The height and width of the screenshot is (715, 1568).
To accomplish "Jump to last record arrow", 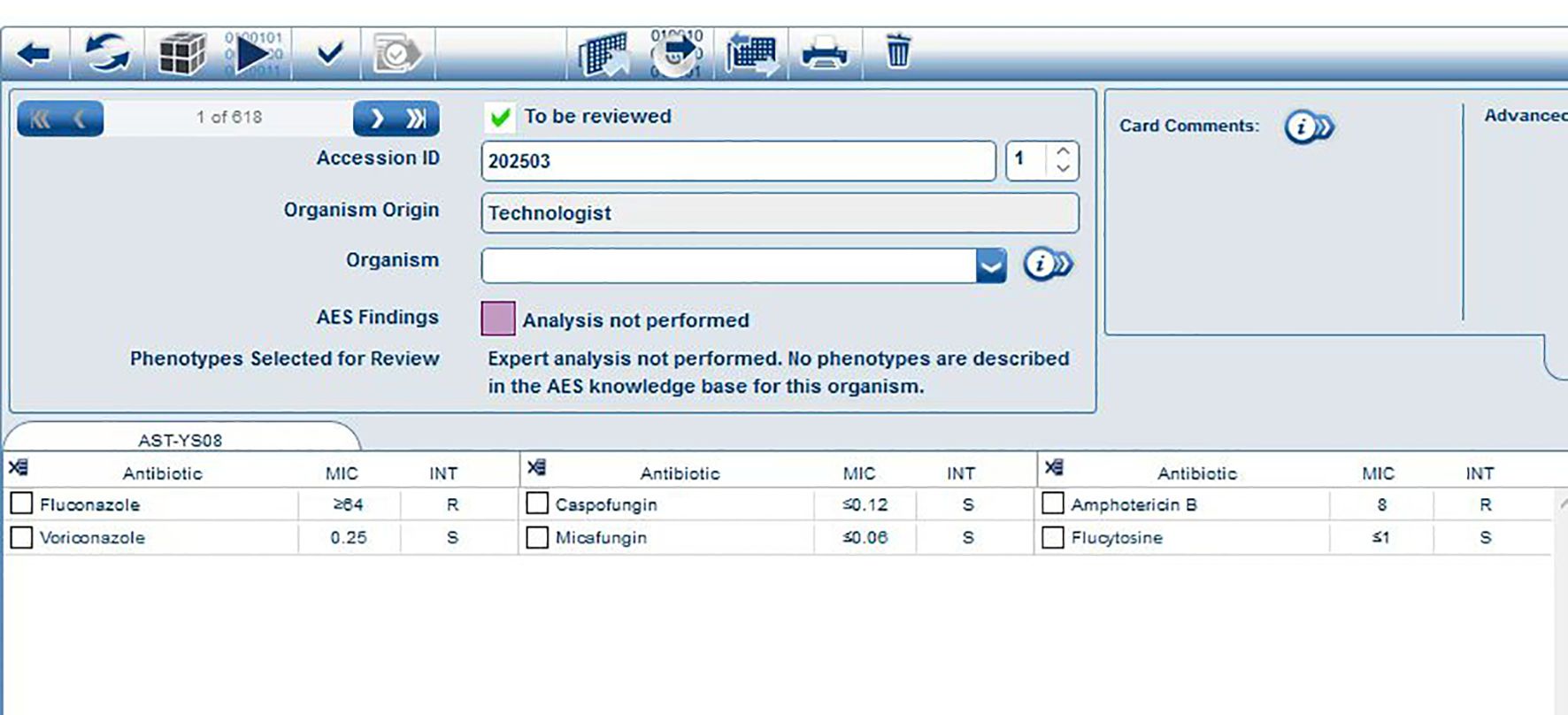I will click(417, 119).
